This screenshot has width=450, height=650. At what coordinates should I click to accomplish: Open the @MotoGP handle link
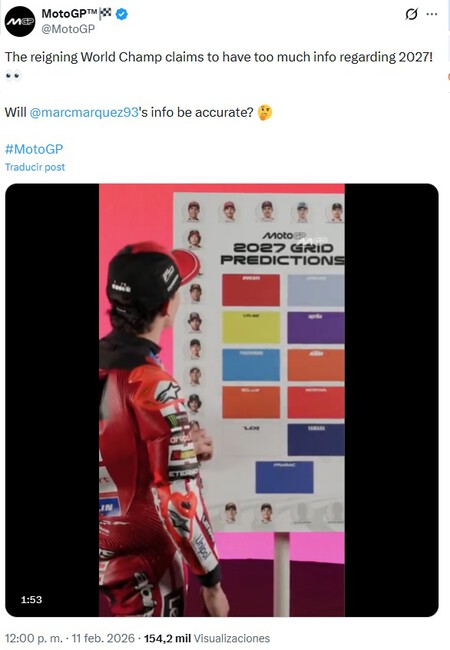[68, 29]
